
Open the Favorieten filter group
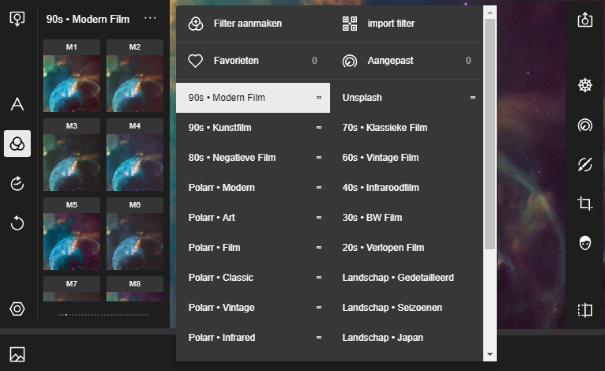[252, 61]
